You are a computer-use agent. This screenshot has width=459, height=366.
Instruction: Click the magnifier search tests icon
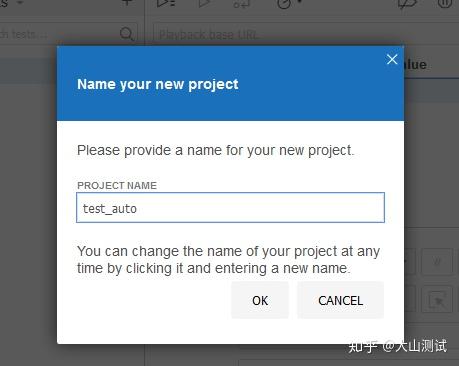pos(127,34)
